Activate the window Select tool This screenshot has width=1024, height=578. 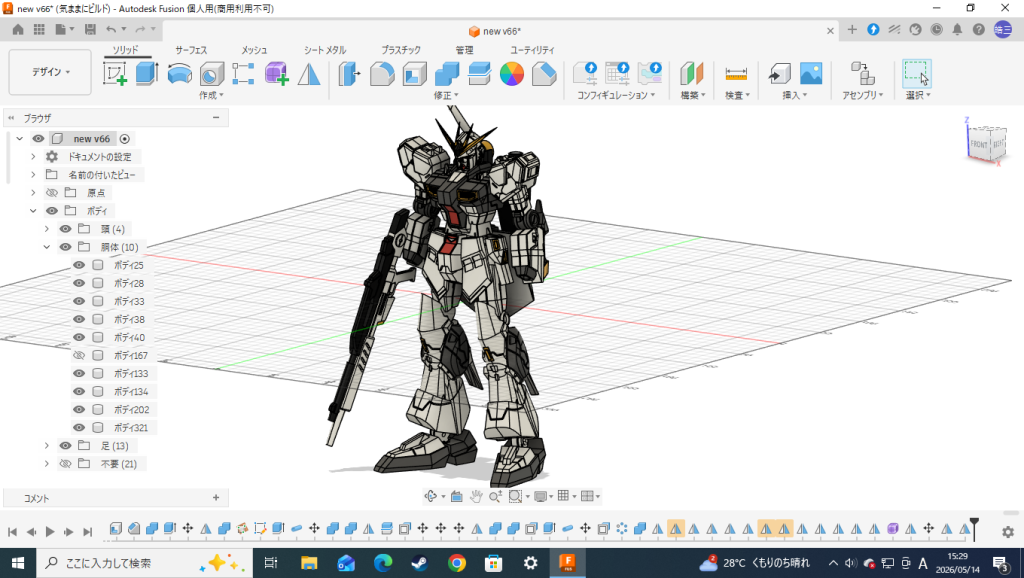917,73
